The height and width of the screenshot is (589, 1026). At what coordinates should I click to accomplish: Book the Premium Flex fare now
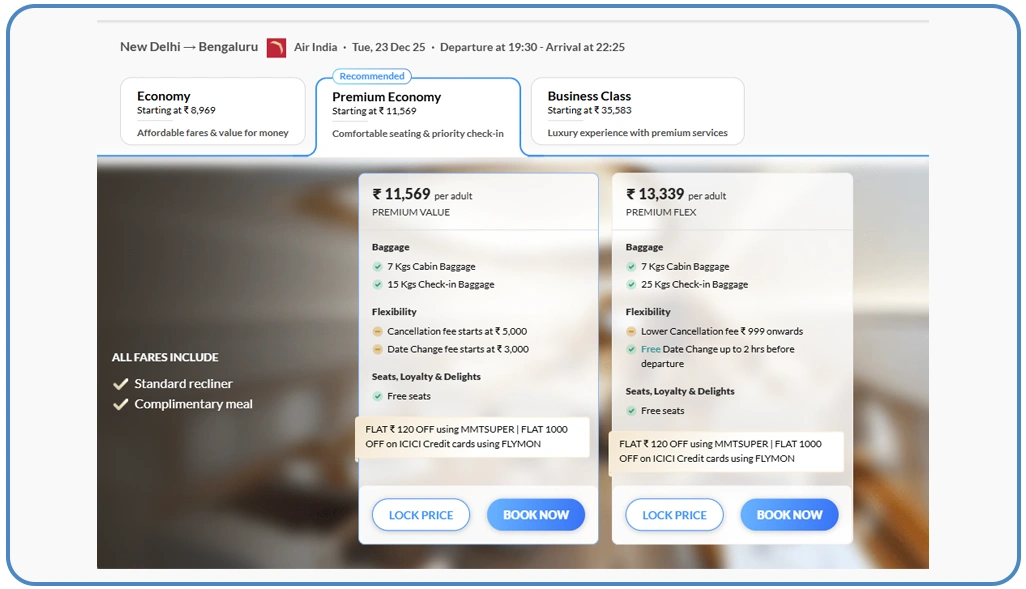pyautogui.click(x=789, y=515)
